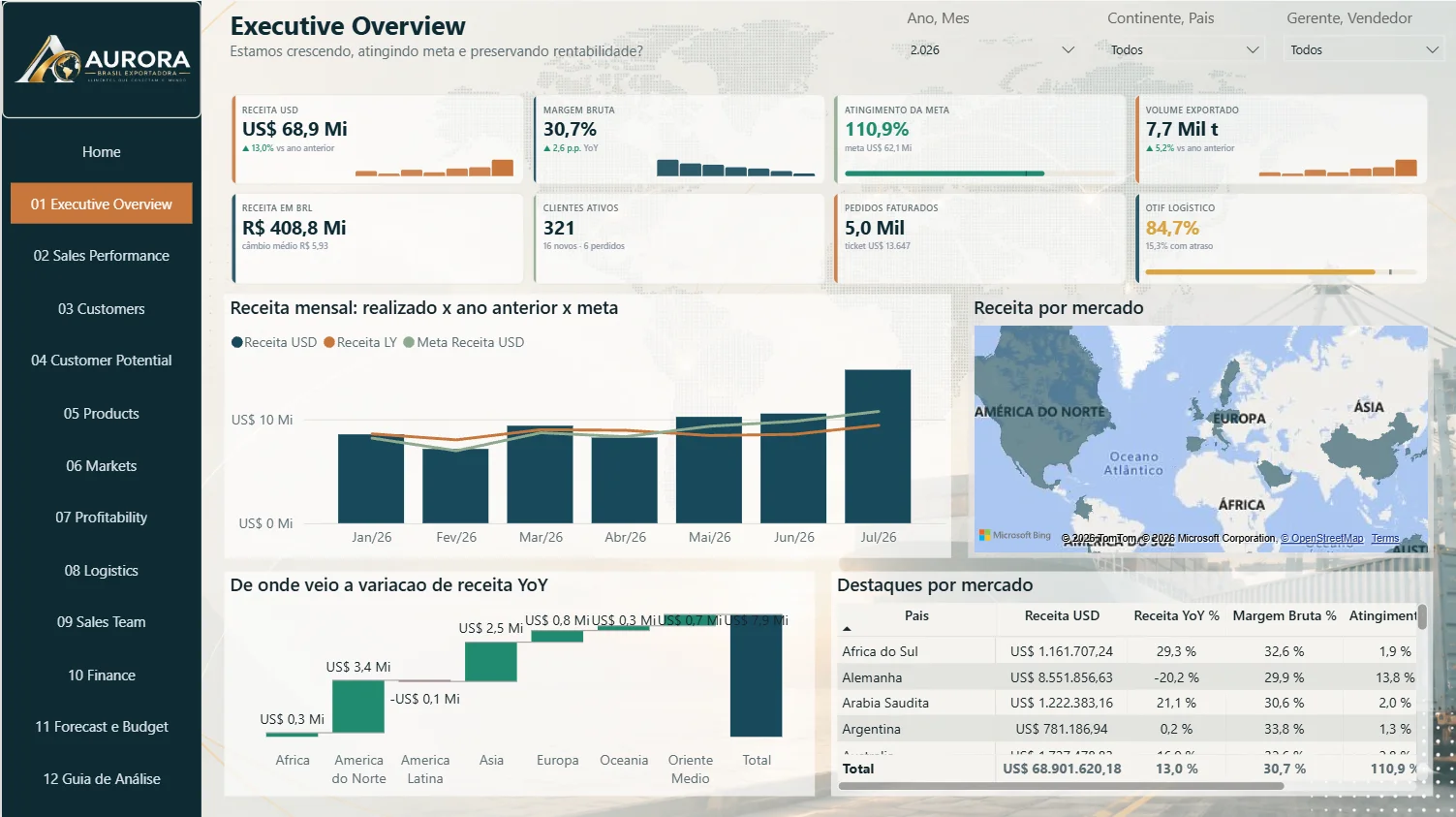Open the Gerente, Vendedor filter dropdown
This screenshot has width=1456, height=817.
pos(1364,49)
